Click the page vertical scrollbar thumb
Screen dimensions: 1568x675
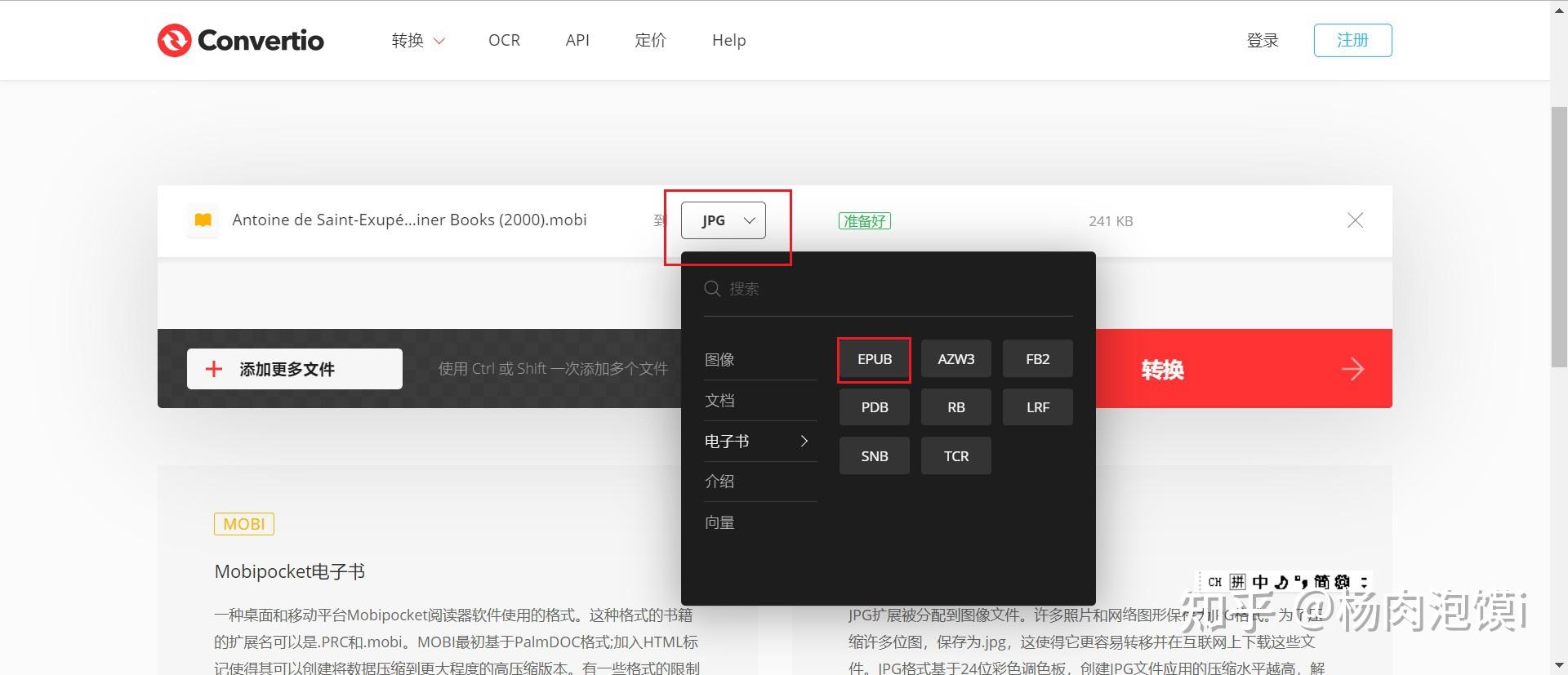[1559, 237]
